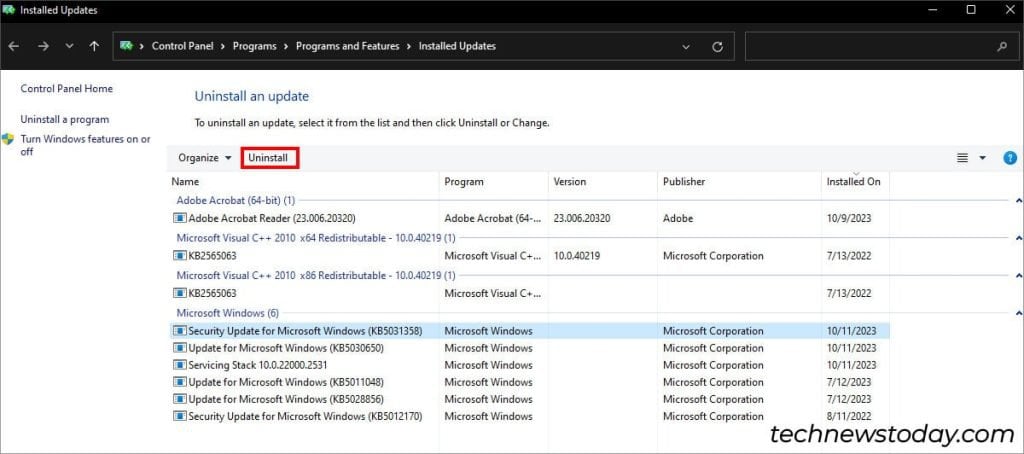Change your view icon
Viewport: 1024px width, 454px height.
(x=962, y=157)
